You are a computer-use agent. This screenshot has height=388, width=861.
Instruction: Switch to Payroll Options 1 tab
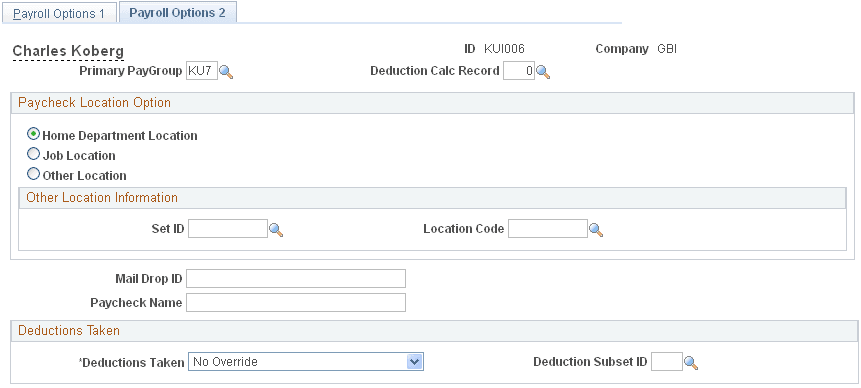point(59,14)
